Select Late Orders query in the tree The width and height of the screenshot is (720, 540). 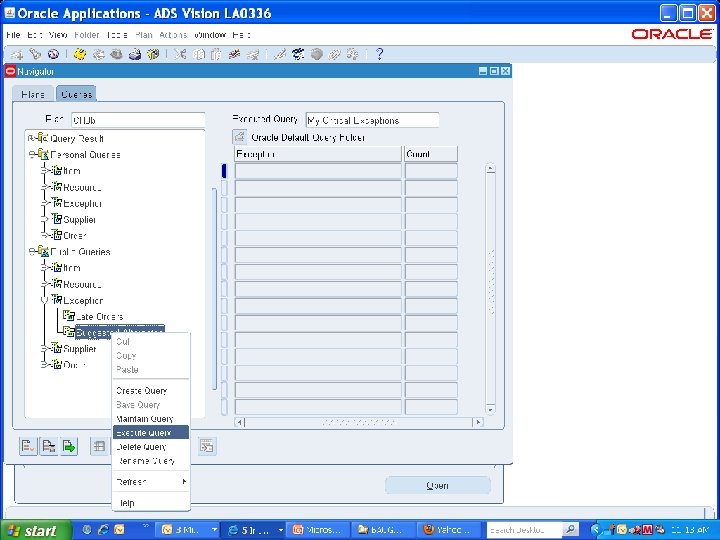coord(100,316)
